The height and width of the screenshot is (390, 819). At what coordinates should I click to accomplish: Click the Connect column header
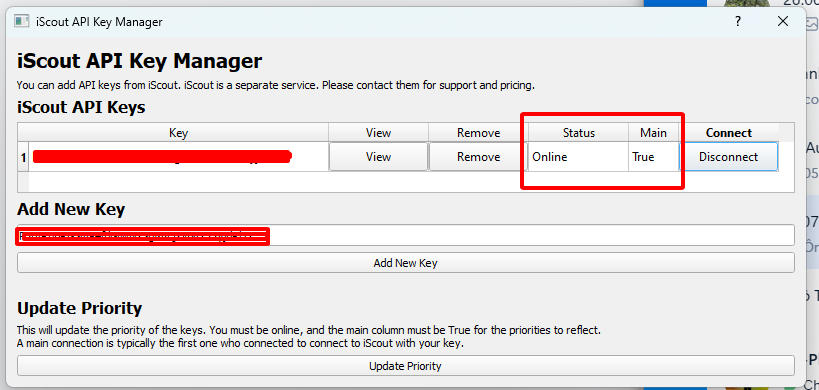pyautogui.click(x=728, y=133)
